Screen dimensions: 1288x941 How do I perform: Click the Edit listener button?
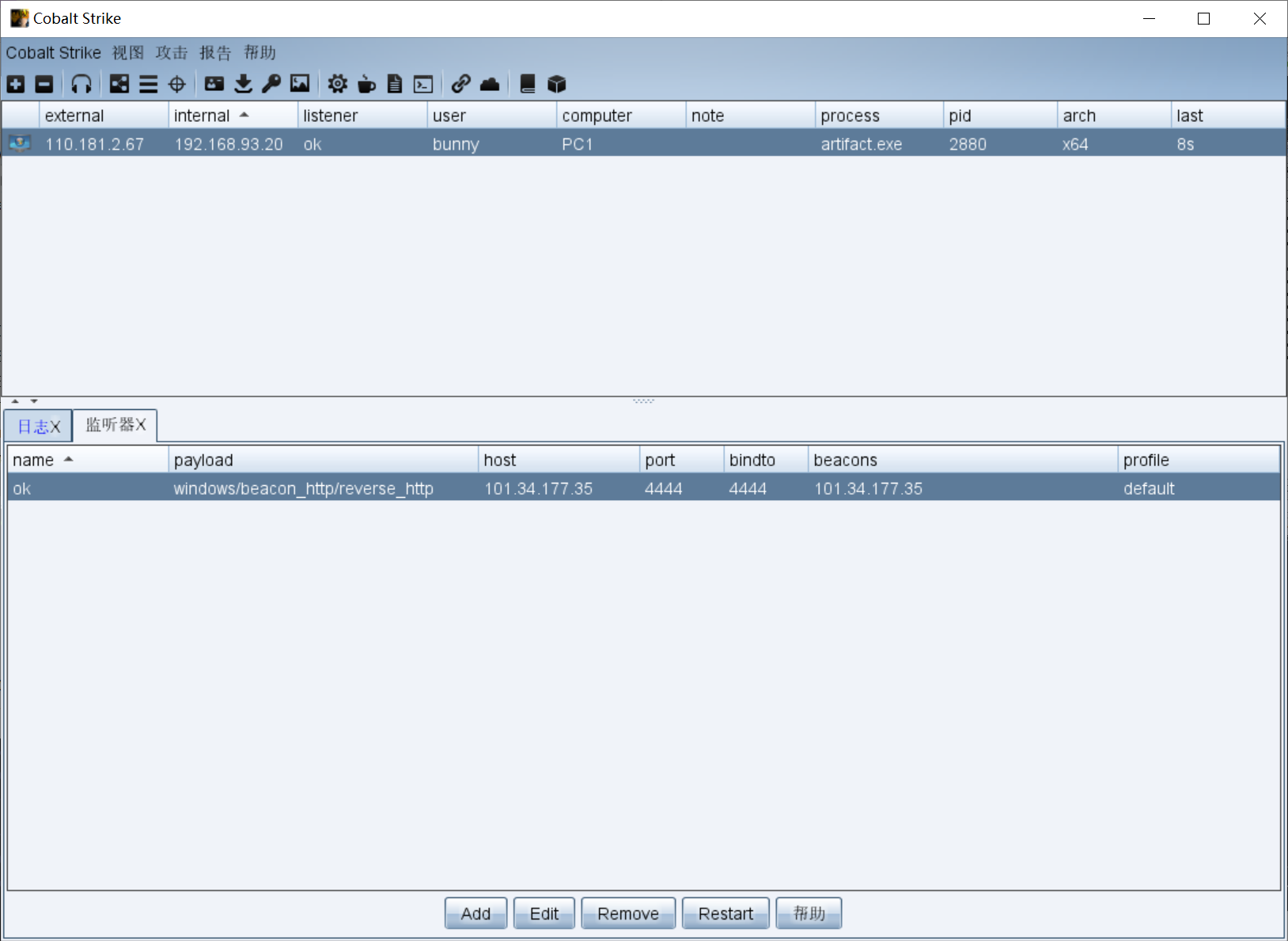[x=544, y=913]
